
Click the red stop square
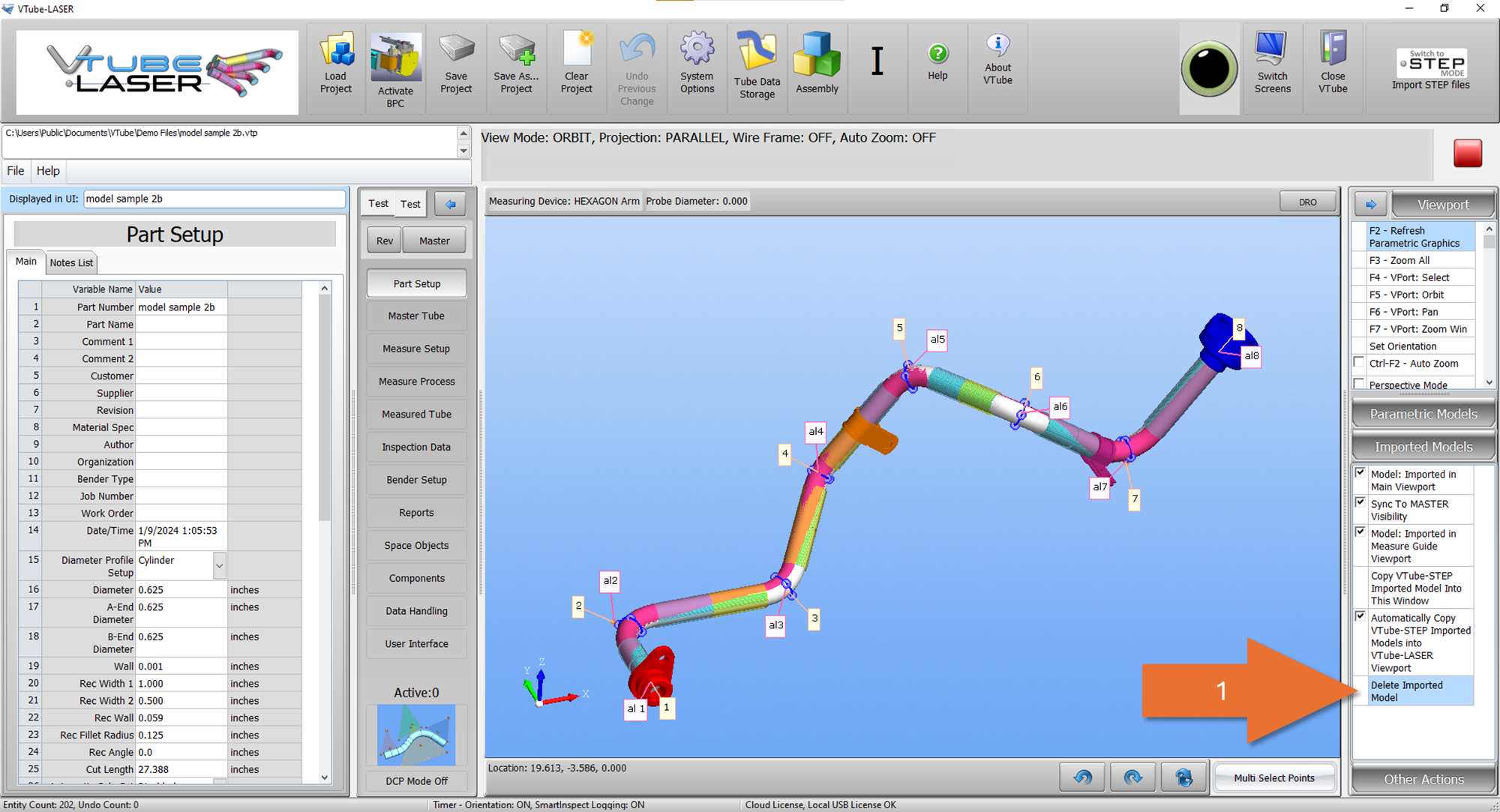click(x=1468, y=153)
